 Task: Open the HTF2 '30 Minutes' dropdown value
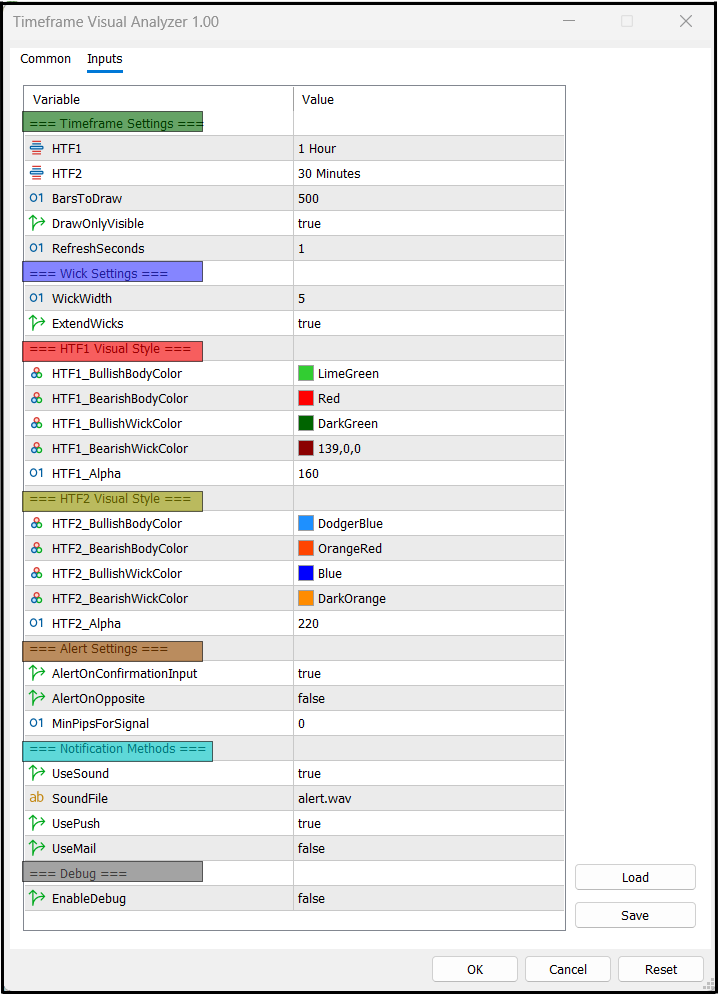point(428,173)
